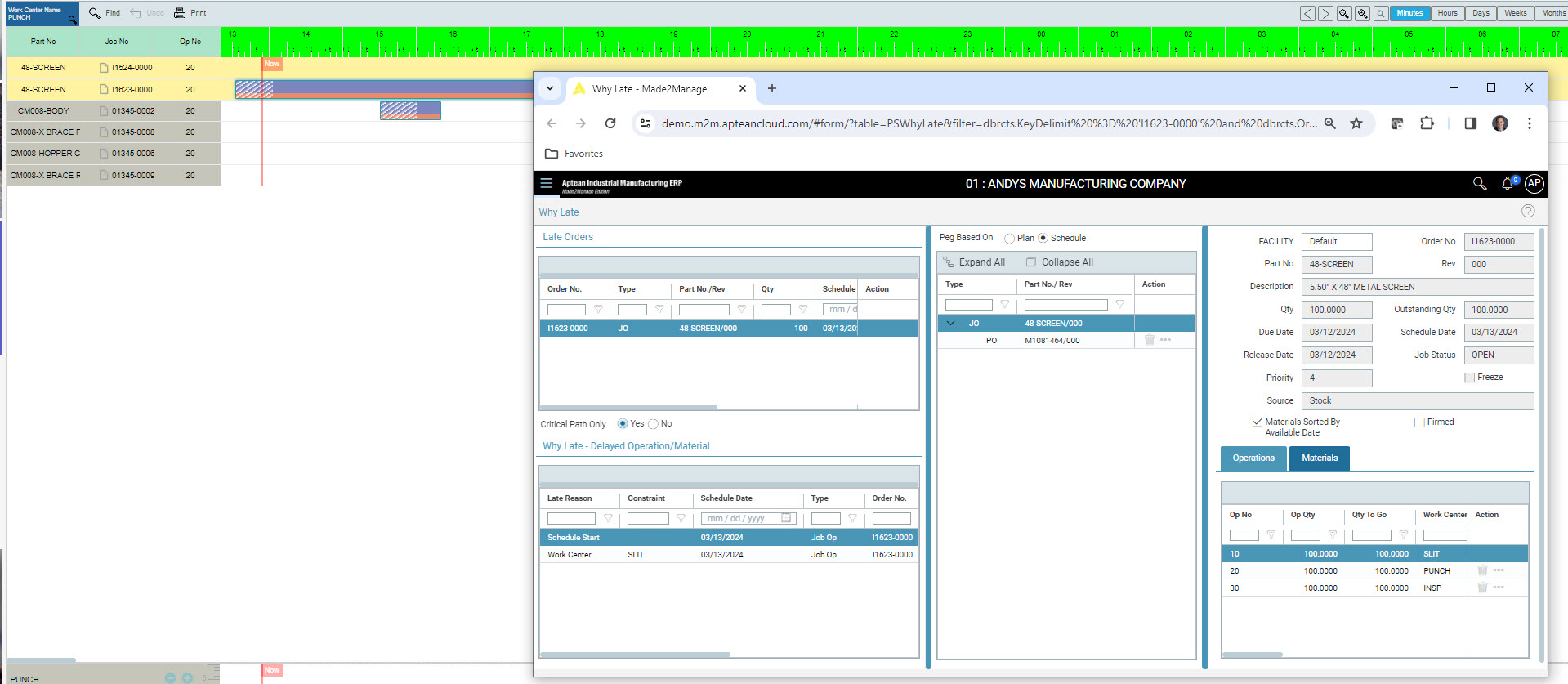This screenshot has height=684, width=1568.
Task: Go back in the browser
Action: click(552, 123)
